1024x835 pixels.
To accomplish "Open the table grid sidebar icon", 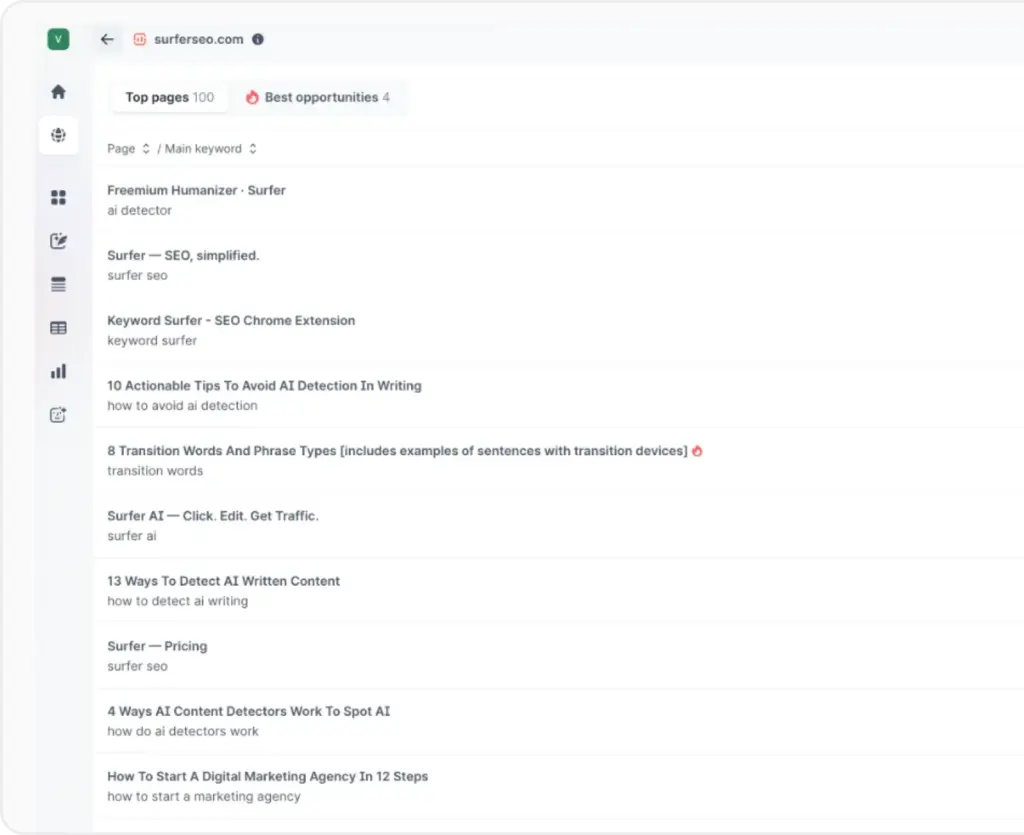I will [58, 328].
